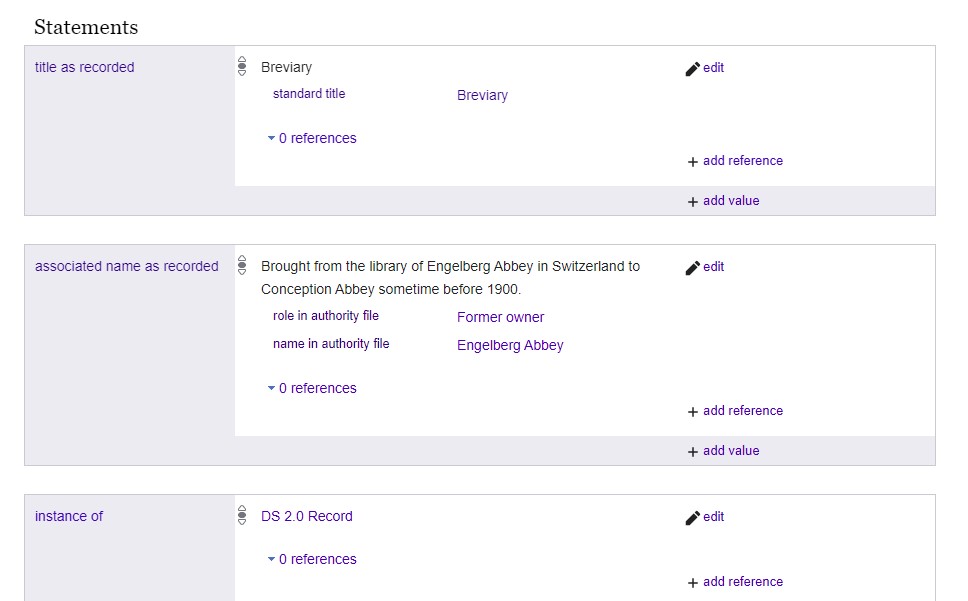The width and height of the screenshot is (968, 601).
Task: Open the associated name as recorded property
Action: pos(127,266)
